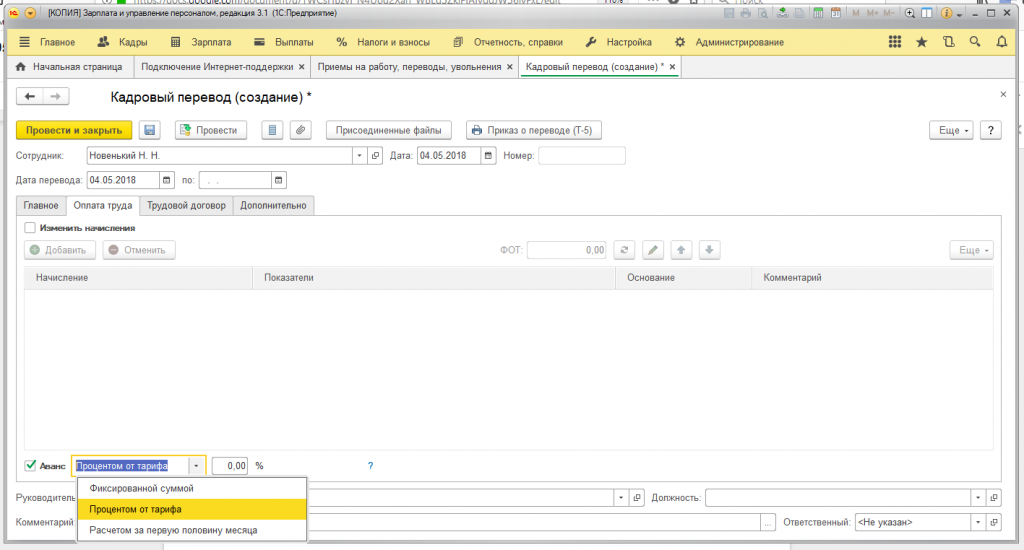The width and height of the screenshot is (1024, 550).
Task: Move row down with arrow icon
Action: [x=708, y=250]
